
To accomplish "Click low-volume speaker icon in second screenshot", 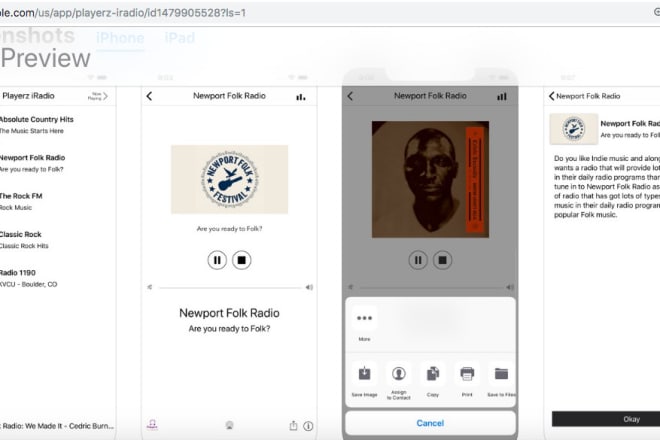I will [149, 287].
